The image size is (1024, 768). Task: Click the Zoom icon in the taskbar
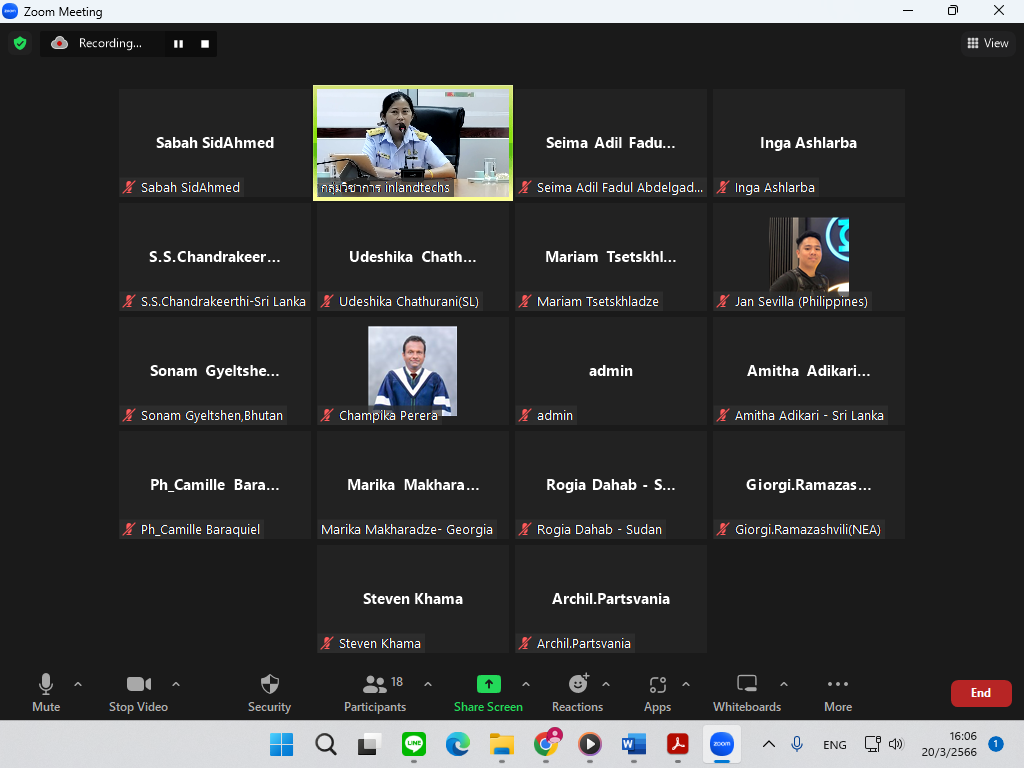click(x=722, y=744)
